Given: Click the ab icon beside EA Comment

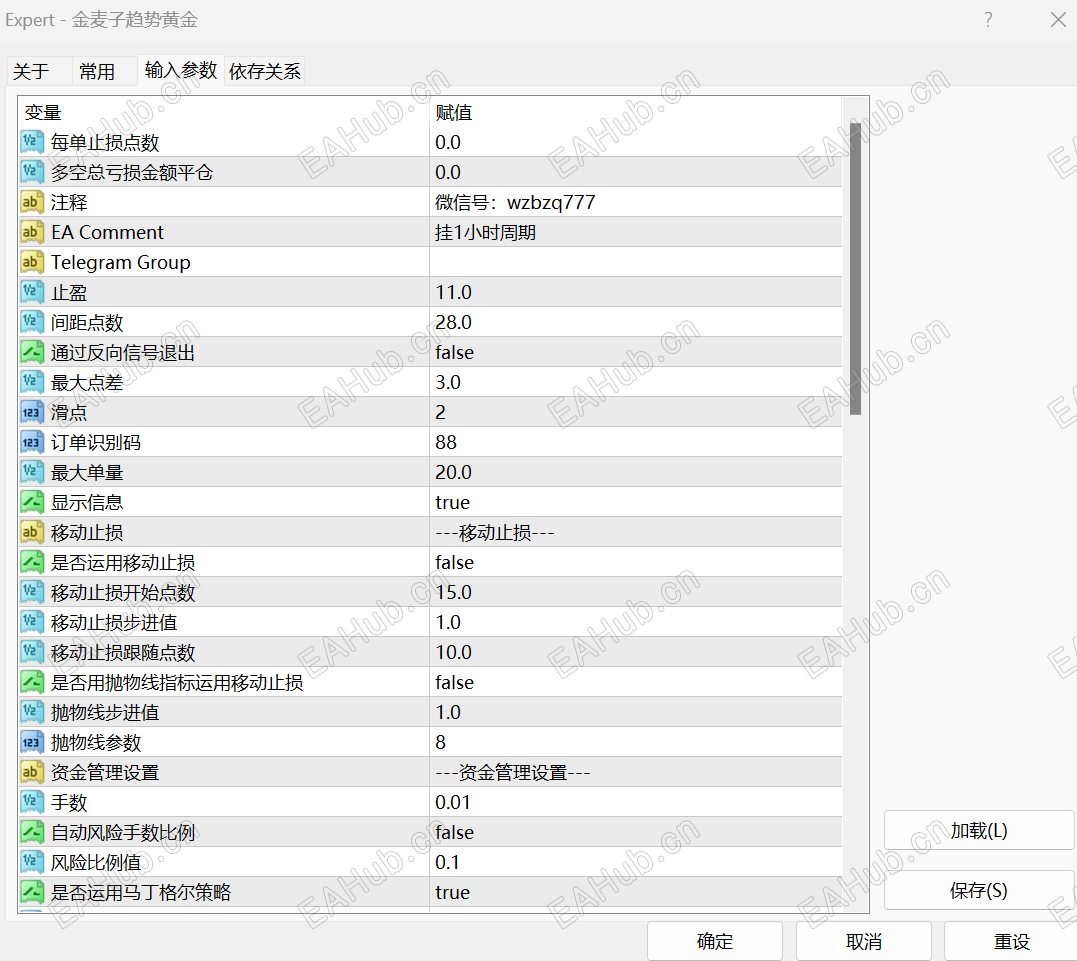Looking at the screenshot, I should tap(31, 232).
